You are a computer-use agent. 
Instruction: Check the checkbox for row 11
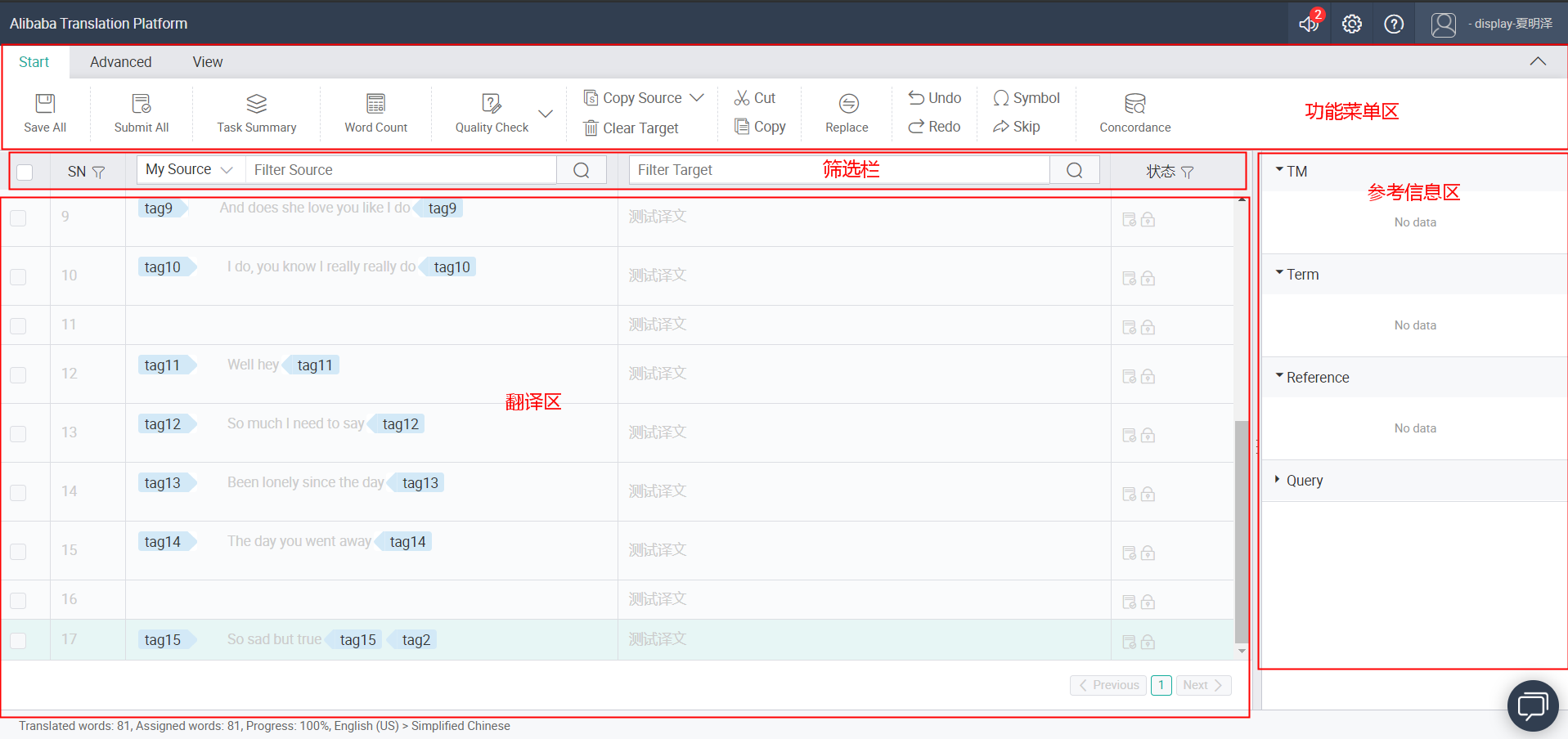(18, 326)
